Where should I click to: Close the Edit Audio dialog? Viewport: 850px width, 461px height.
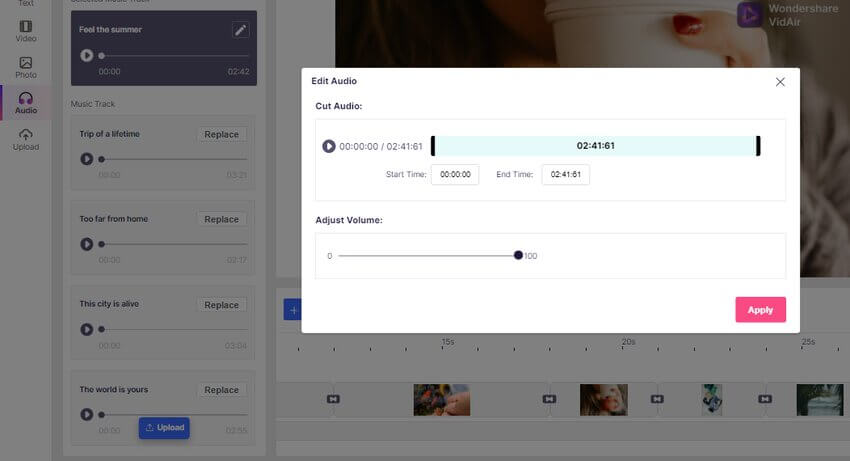coord(780,82)
